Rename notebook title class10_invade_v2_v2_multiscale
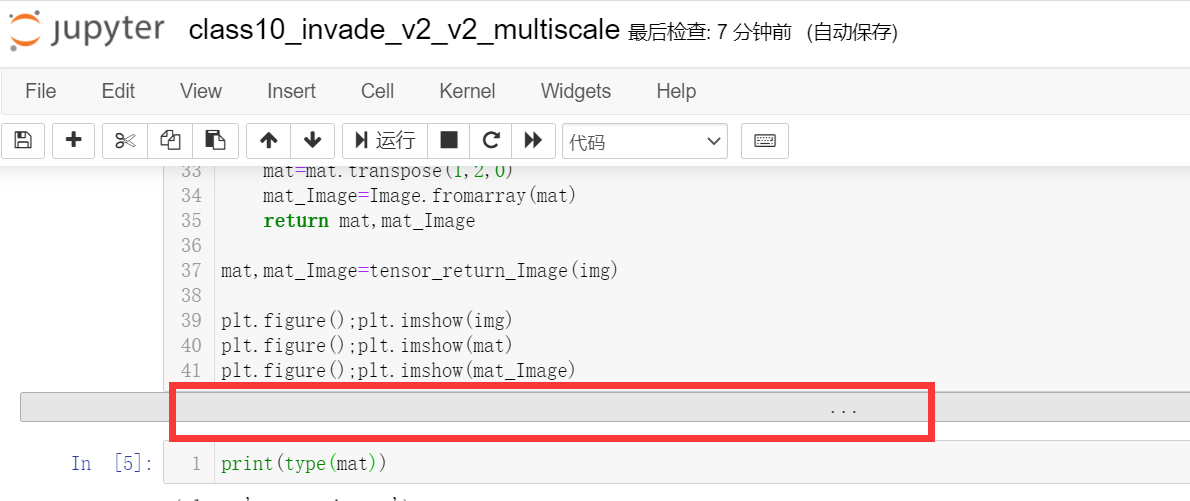 coord(404,30)
